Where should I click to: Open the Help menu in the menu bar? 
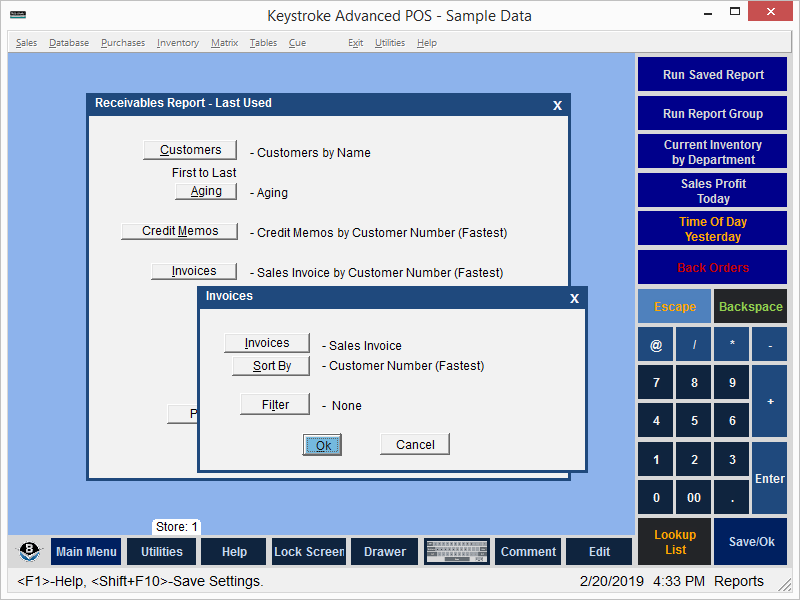pyautogui.click(x=427, y=43)
